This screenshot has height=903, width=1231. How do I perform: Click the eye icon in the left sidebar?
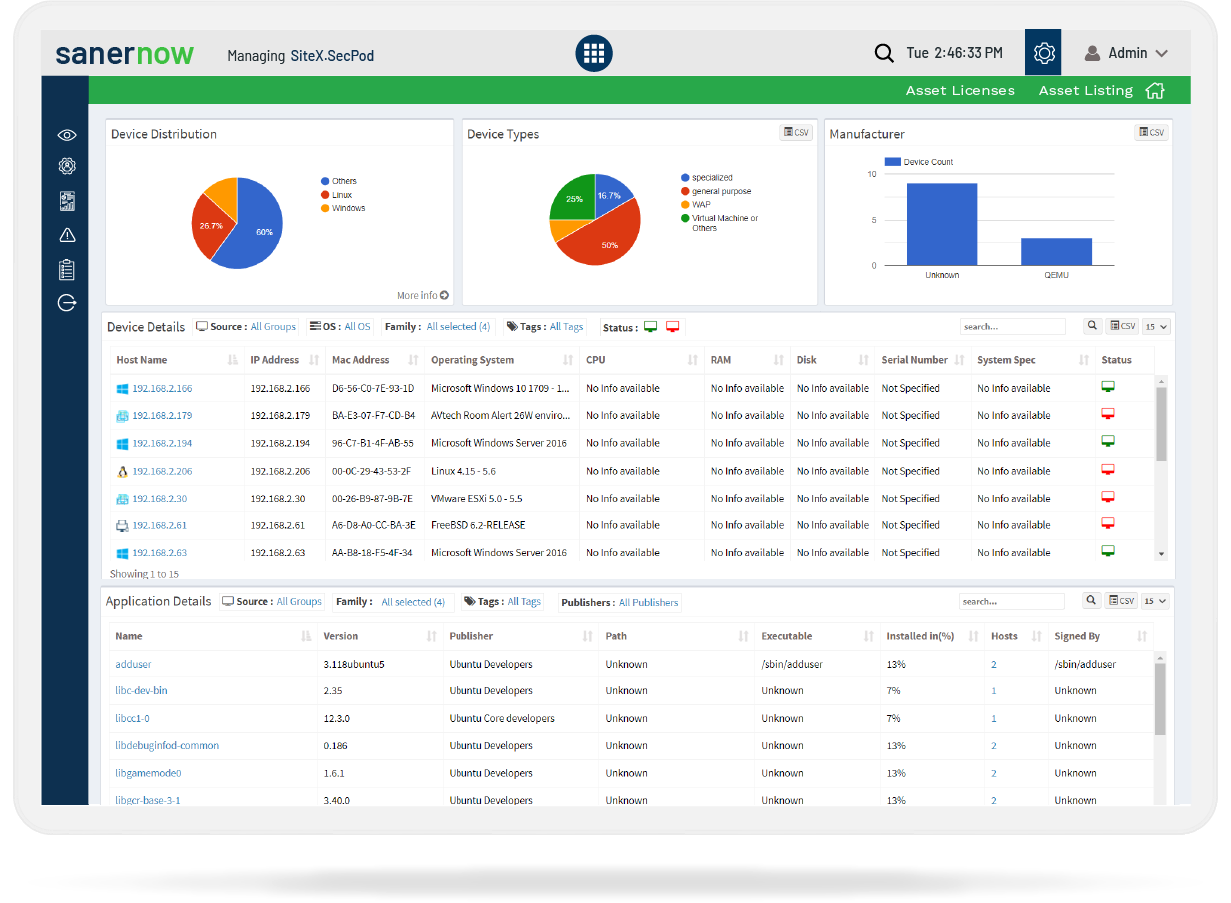67,135
